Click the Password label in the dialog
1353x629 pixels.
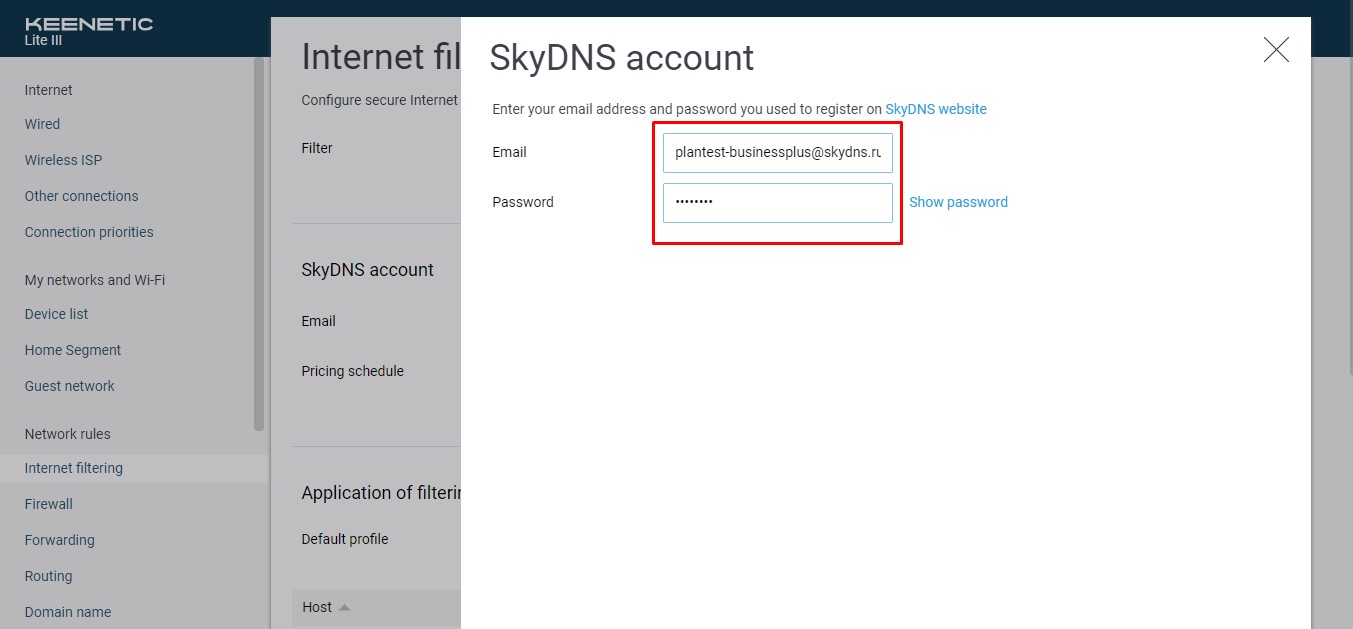[522, 202]
